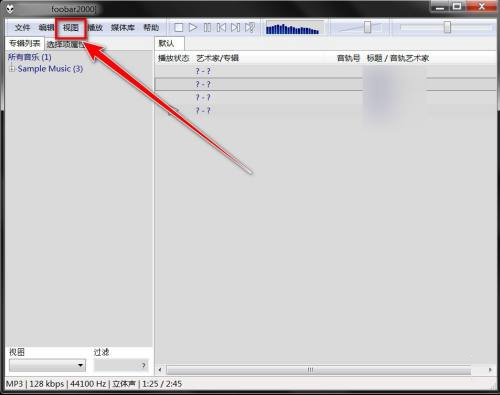Screen dimensions: 500x395
Task: Select the first '? - ?' playlist row
Action: [326, 71]
